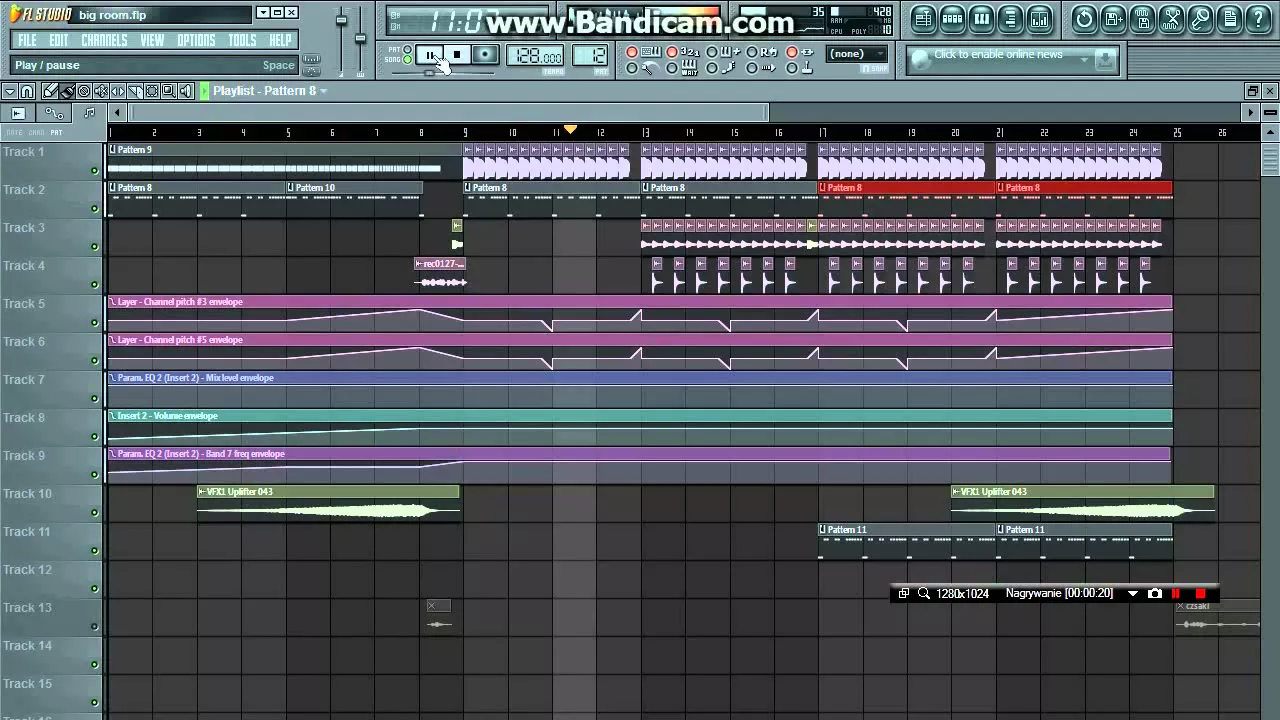
Task: Open the Mixer window
Action: [1040, 19]
